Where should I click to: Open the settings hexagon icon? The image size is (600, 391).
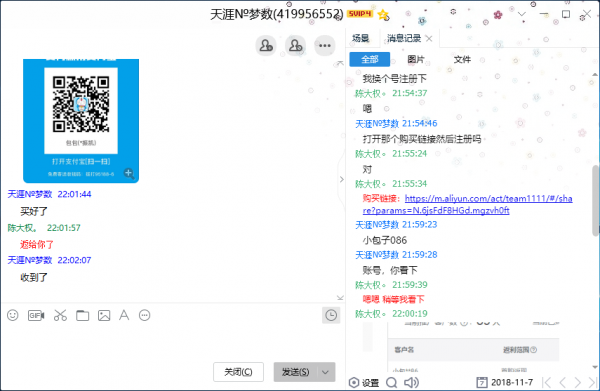tap(354, 382)
